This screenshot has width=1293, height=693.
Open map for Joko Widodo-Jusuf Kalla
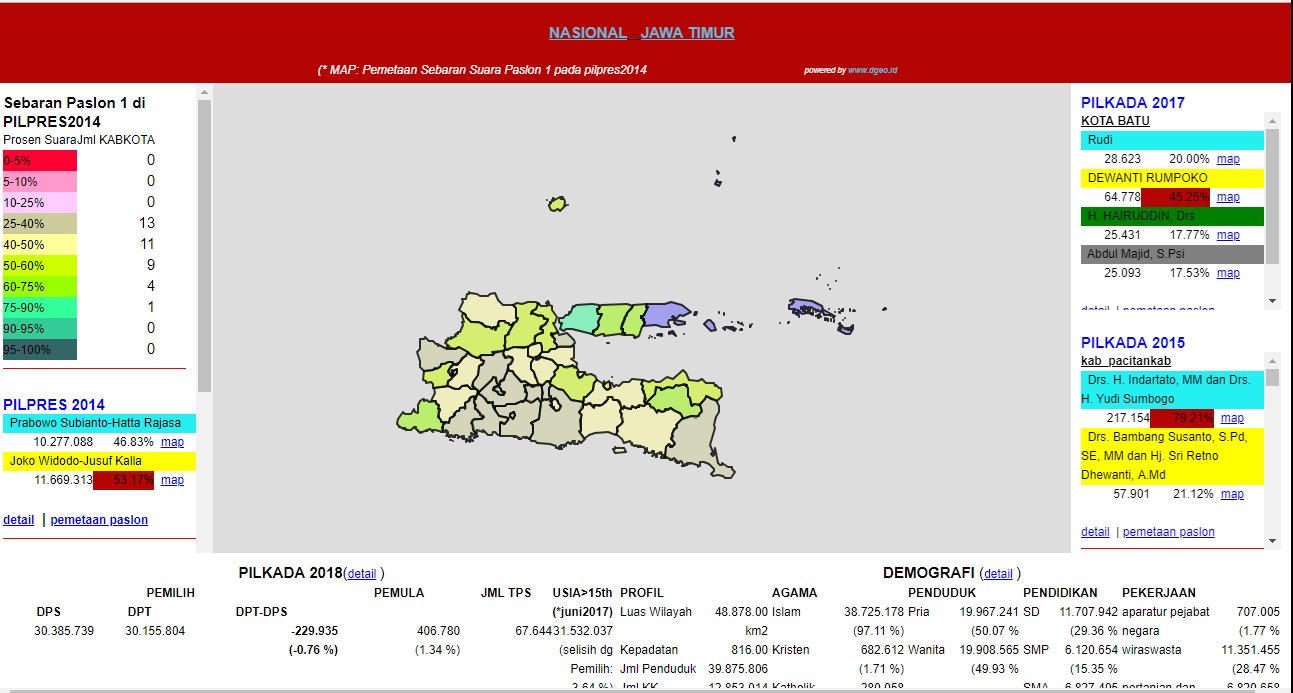point(172,480)
